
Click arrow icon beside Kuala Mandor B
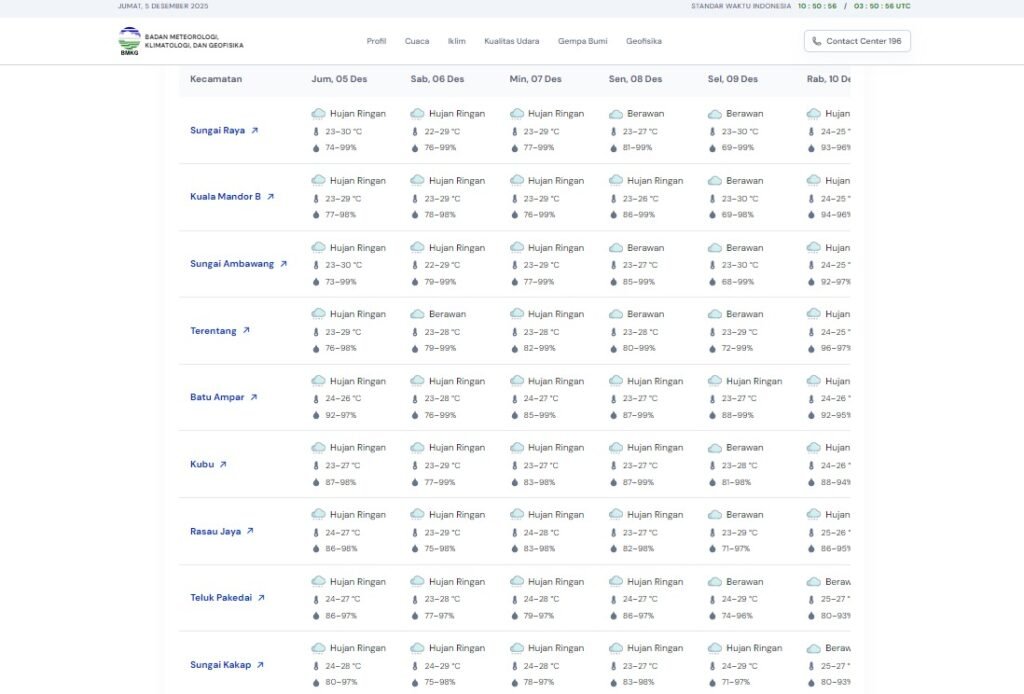point(271,197)
